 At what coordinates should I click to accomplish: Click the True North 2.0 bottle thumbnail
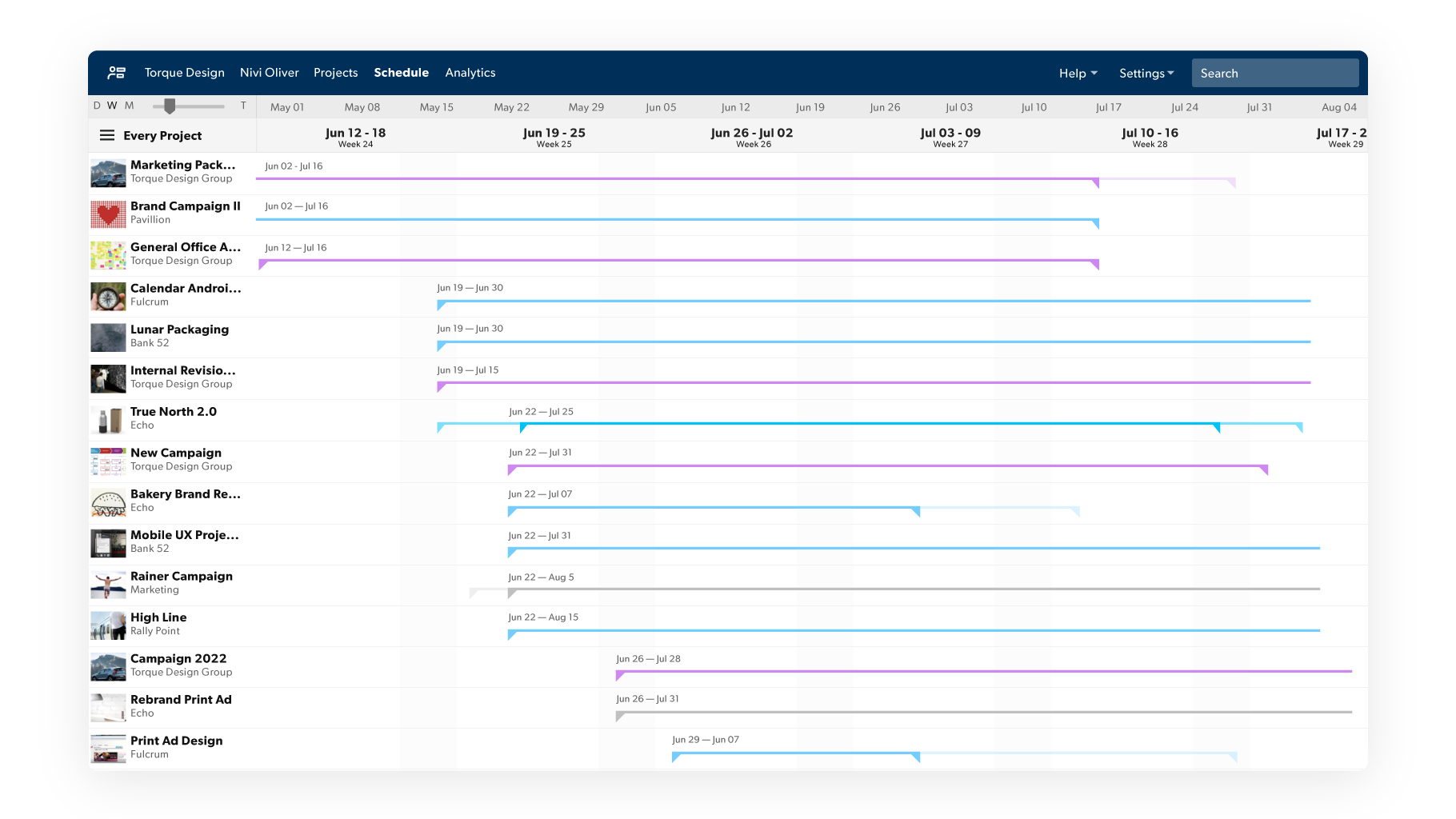108,420
